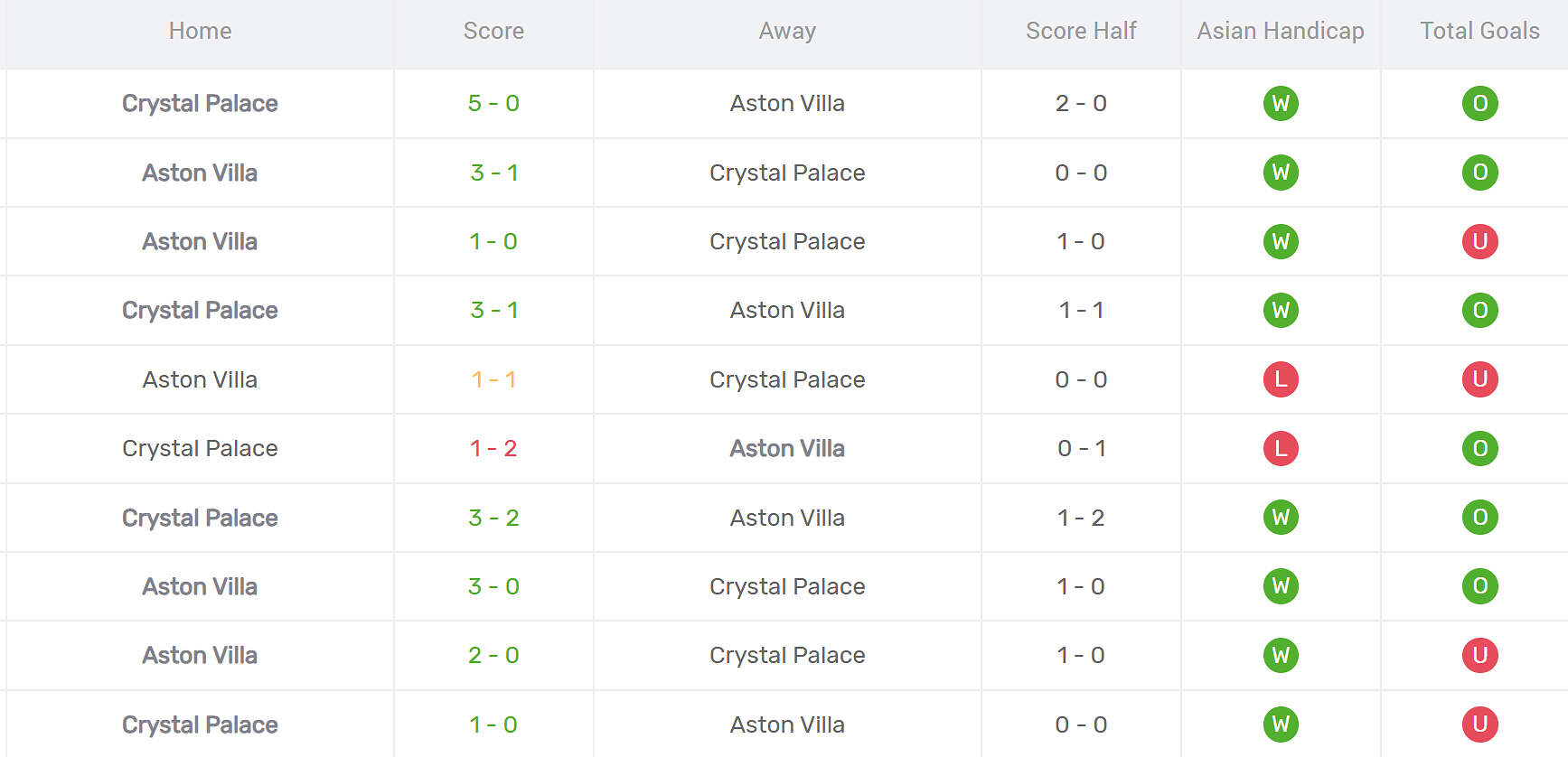Click the Score Half column header

pyautogui.click(x=1081, y=31)
